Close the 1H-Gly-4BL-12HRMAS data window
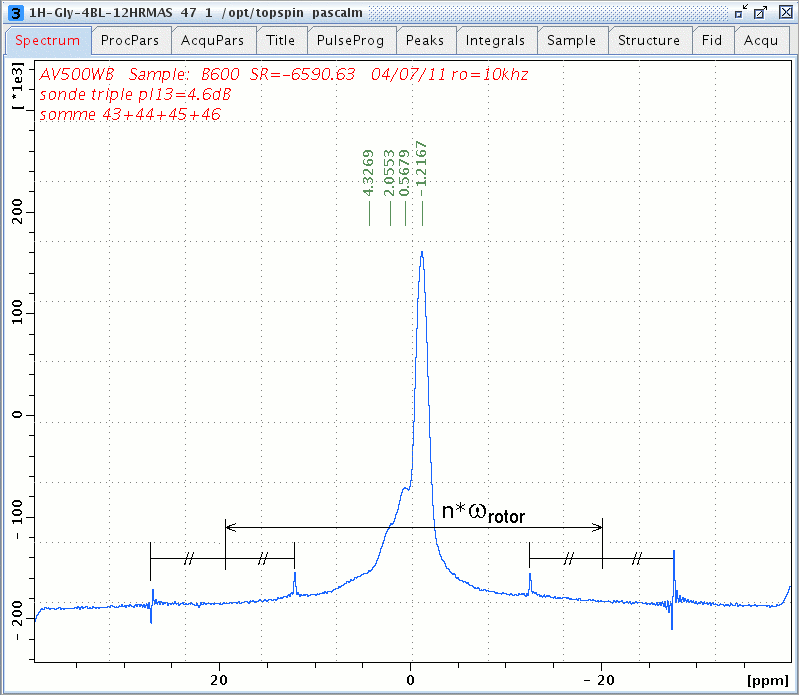Viewport: 799px width, 695px height. pos(782,12)
